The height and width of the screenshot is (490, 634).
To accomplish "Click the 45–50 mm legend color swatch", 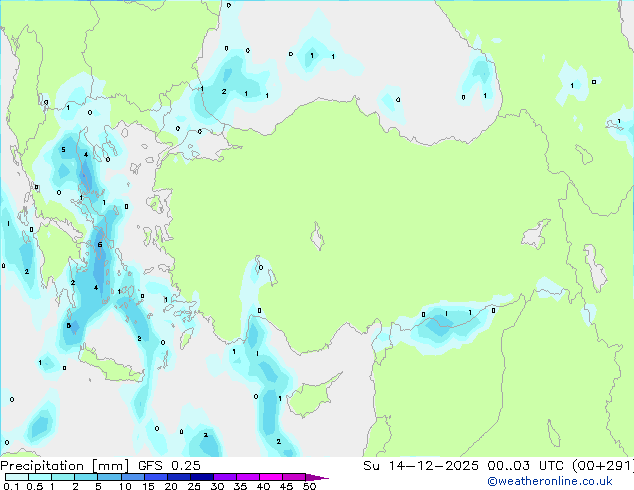I will [x=294, y=477].
